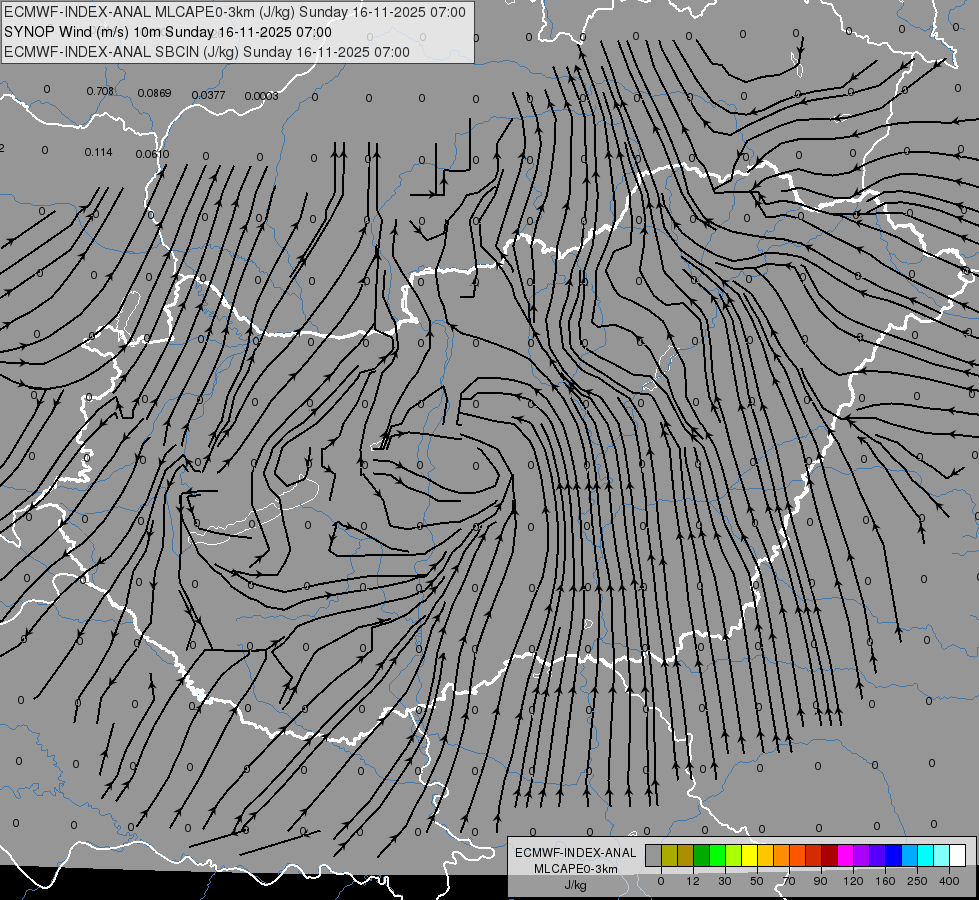Click the legend label 400
Screen dimensions: 979x900
[x=949, y=881]
